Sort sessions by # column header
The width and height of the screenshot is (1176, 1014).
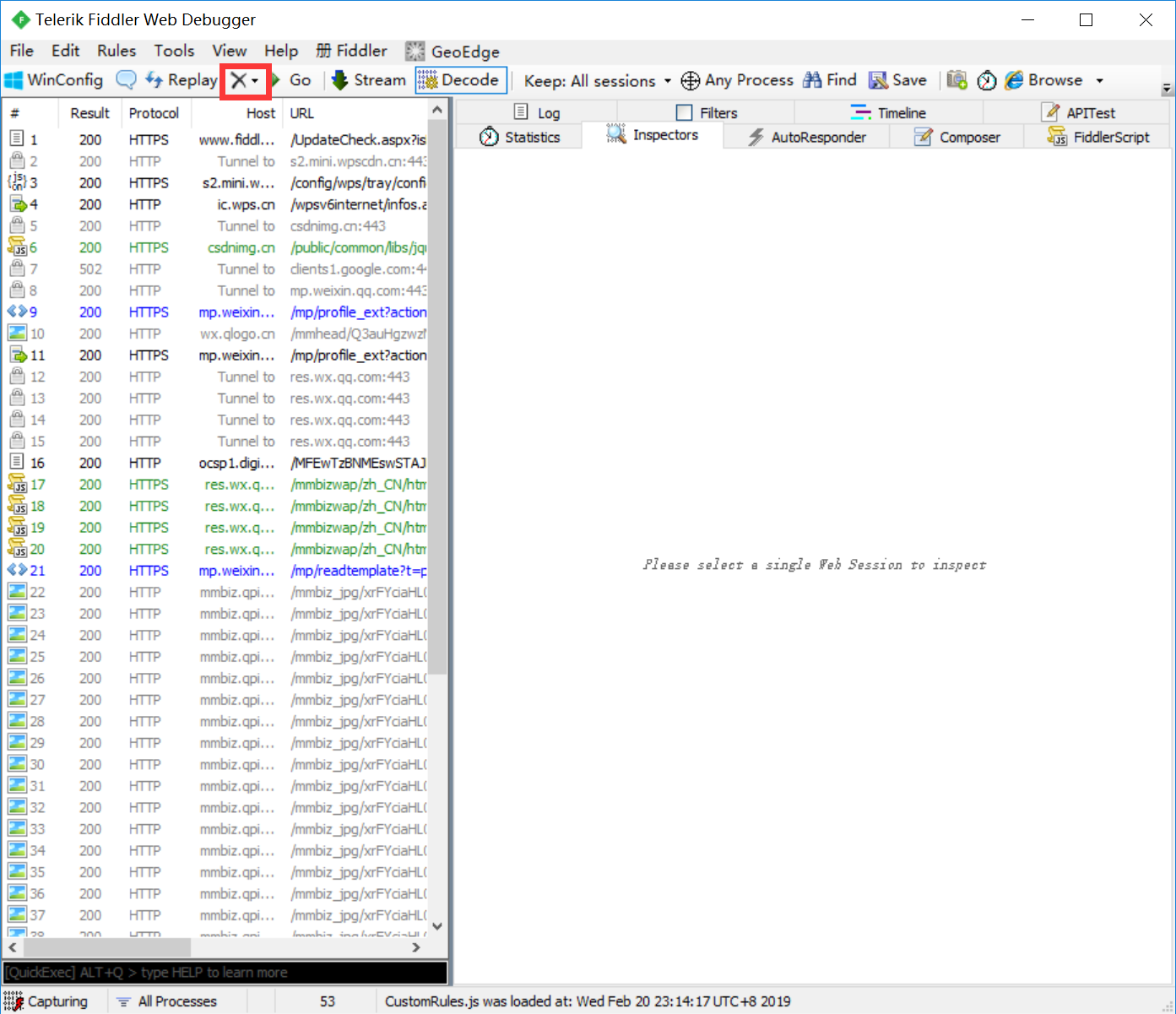[30, 113]
